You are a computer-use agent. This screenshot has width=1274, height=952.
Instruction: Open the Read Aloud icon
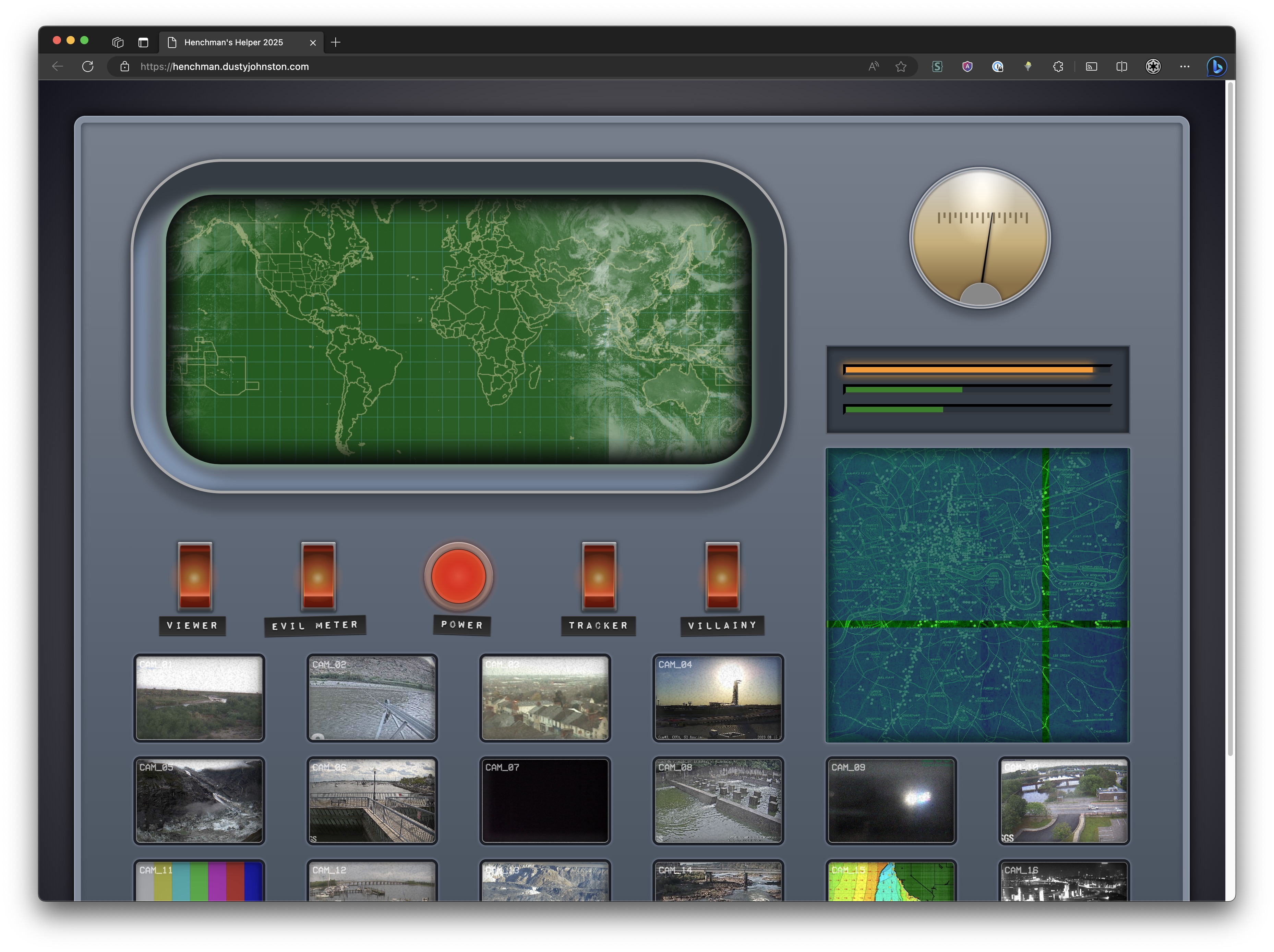click(874, 67)
